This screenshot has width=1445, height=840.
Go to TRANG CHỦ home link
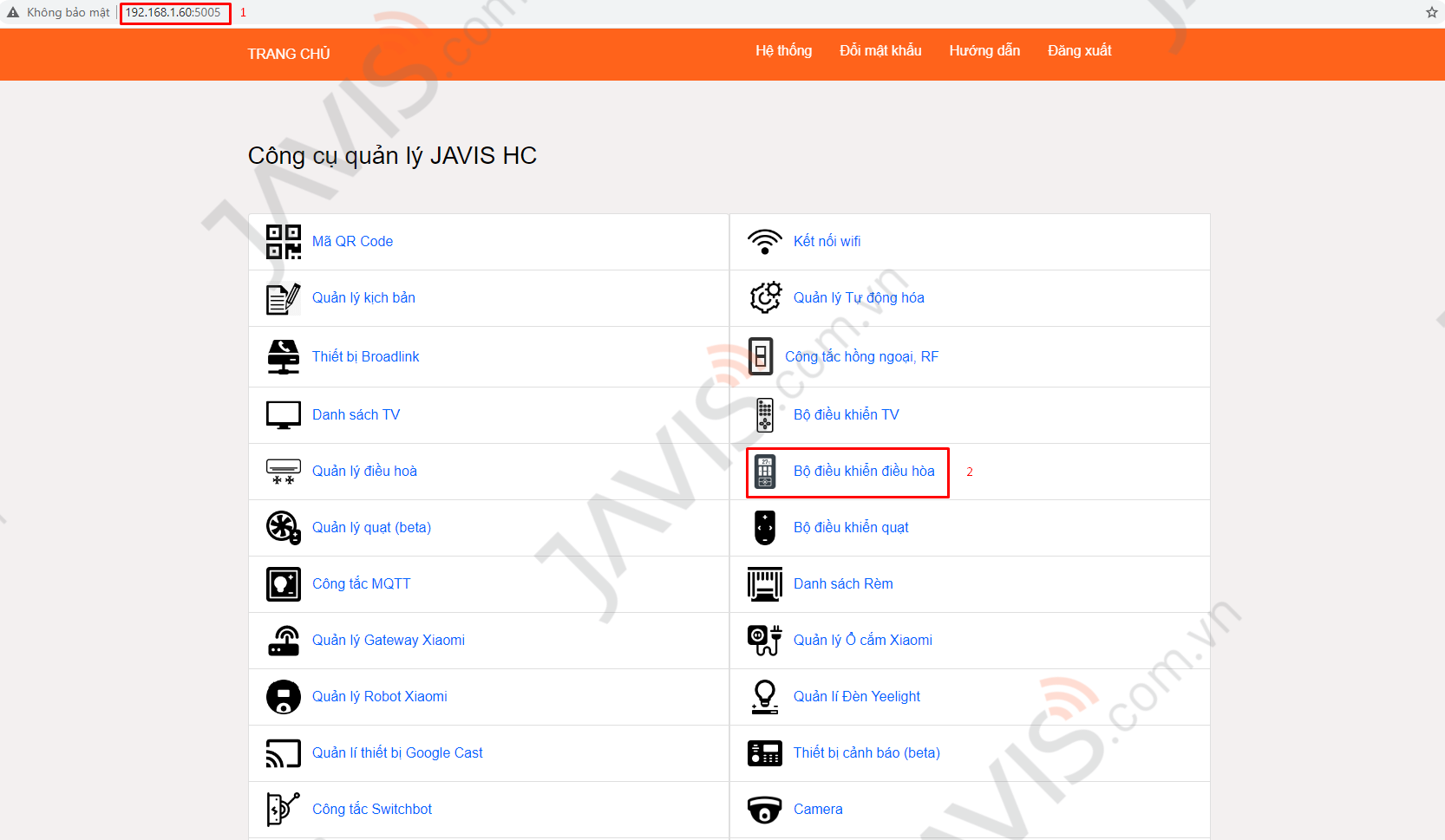[289, 54]
